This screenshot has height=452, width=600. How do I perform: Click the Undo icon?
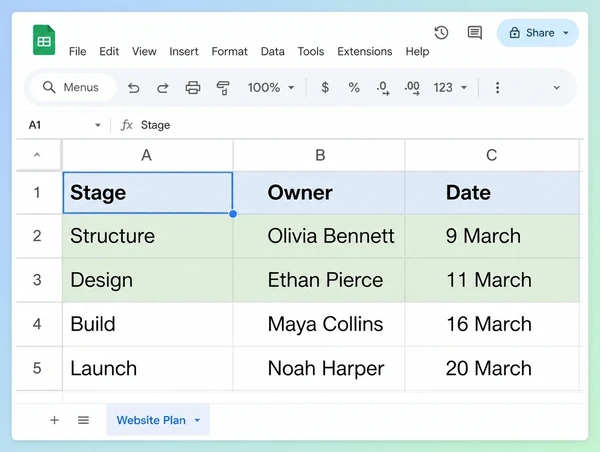point(134,88)
